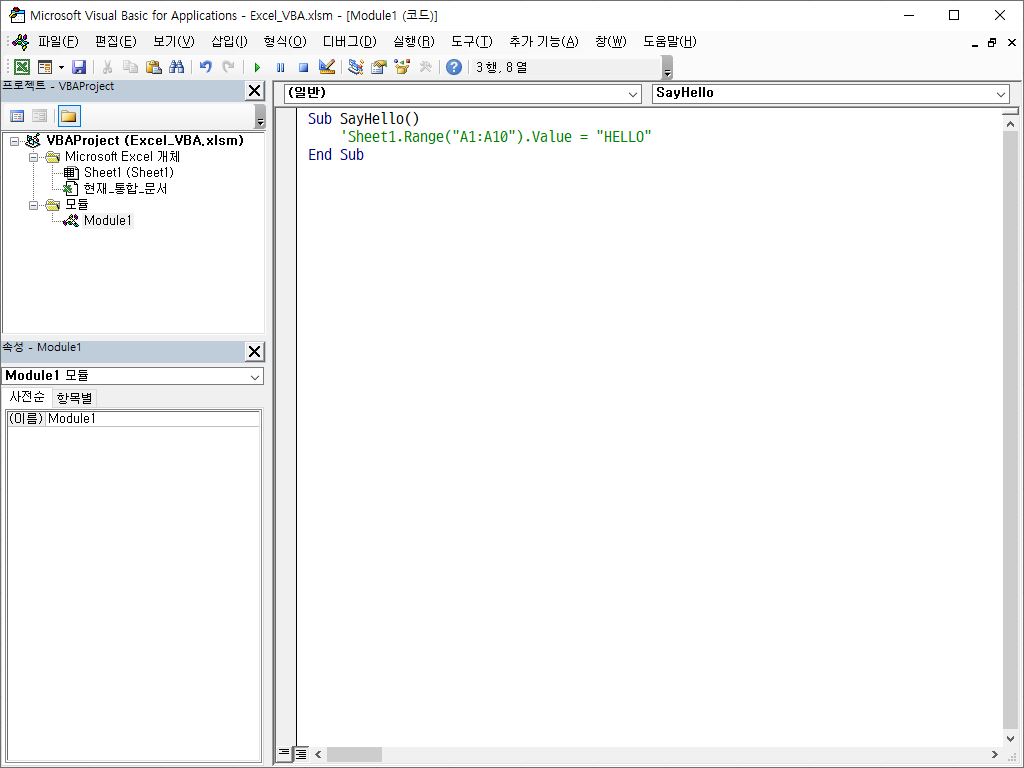Open the 추가 기능(A) menu

tap(543, 42)
